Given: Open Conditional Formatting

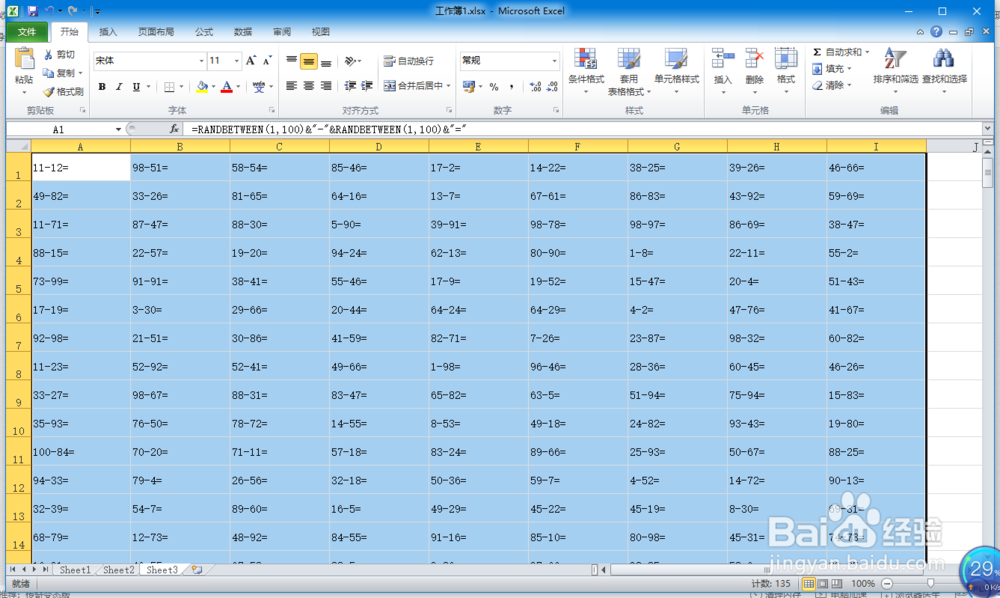Looking at the screenshot, I should pyautogui.click(x=585, y=69).
